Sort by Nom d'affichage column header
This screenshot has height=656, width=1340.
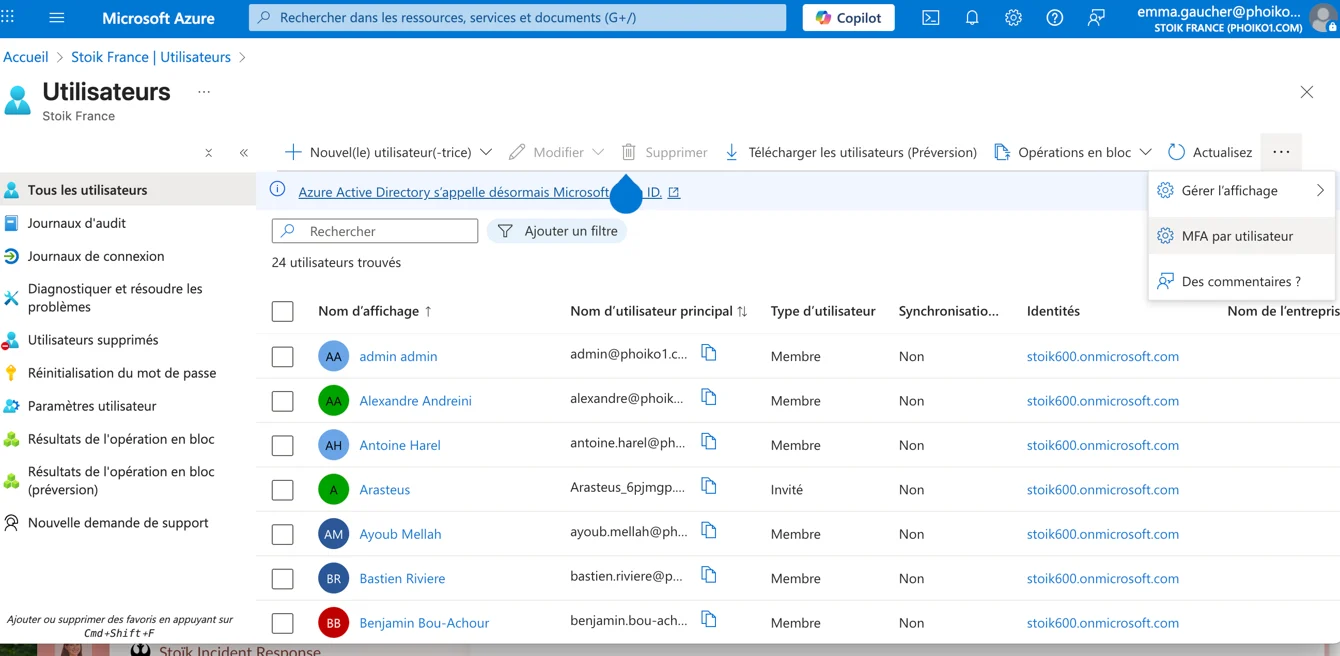point(368,311)
